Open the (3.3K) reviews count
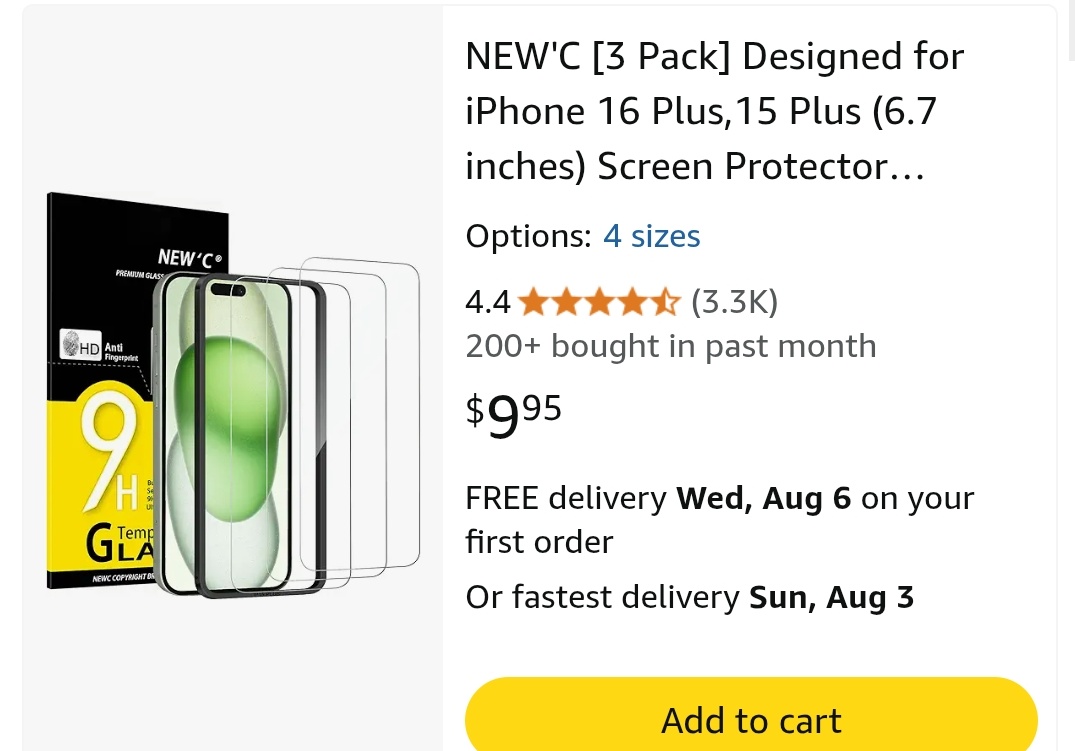Image resolution: width=1075 pixels, height=751 pixels. click(x=734, y=302)
